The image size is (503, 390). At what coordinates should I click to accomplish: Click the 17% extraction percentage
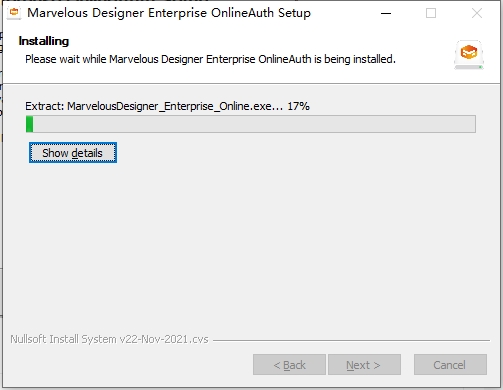(298, 106)
